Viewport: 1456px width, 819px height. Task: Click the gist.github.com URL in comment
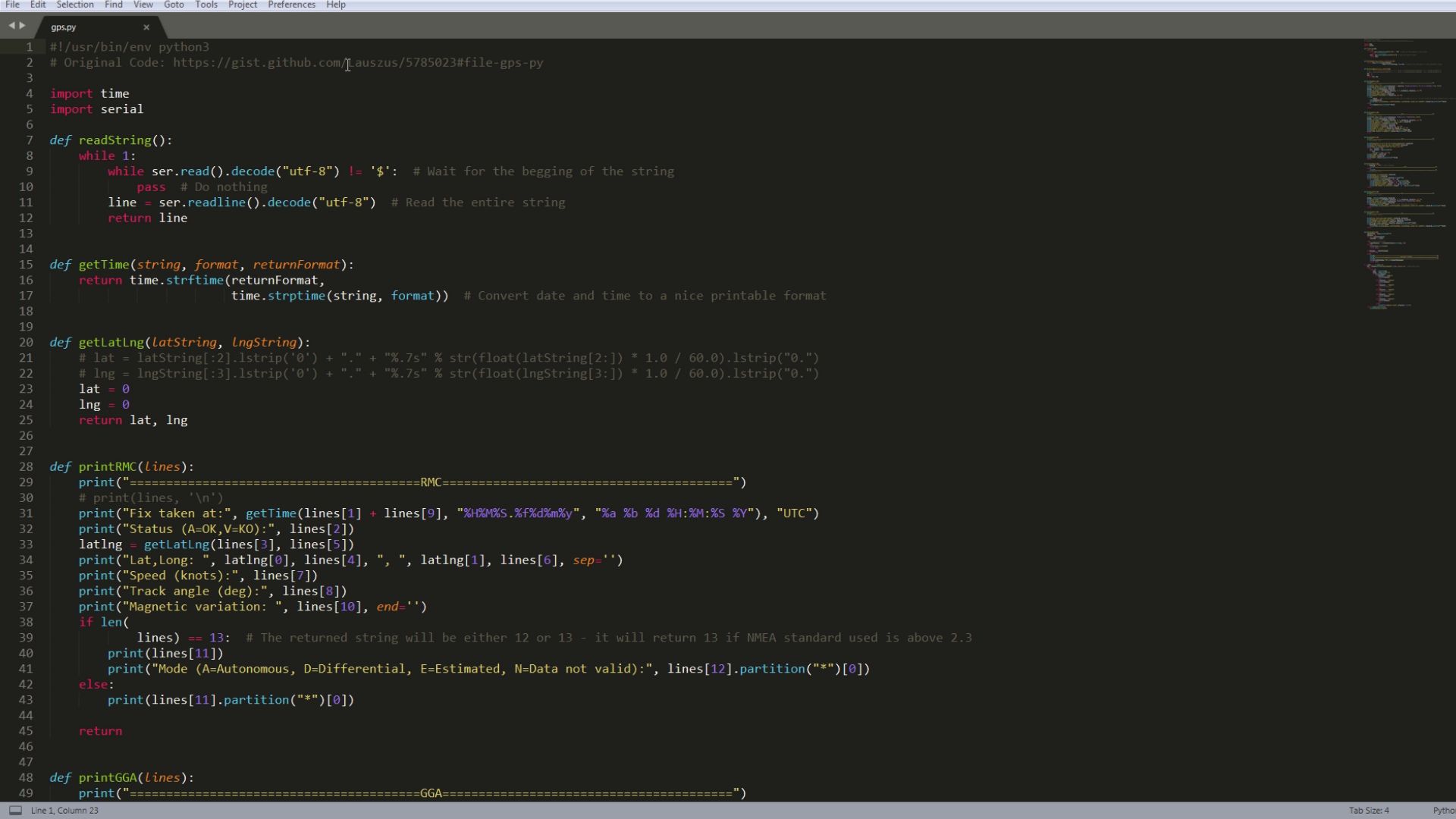357,63
